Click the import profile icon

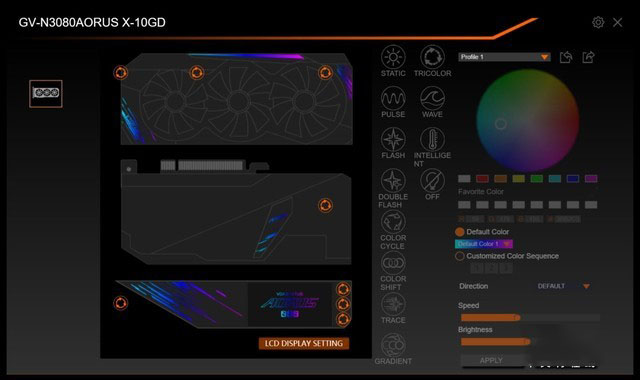coord(566,57)
